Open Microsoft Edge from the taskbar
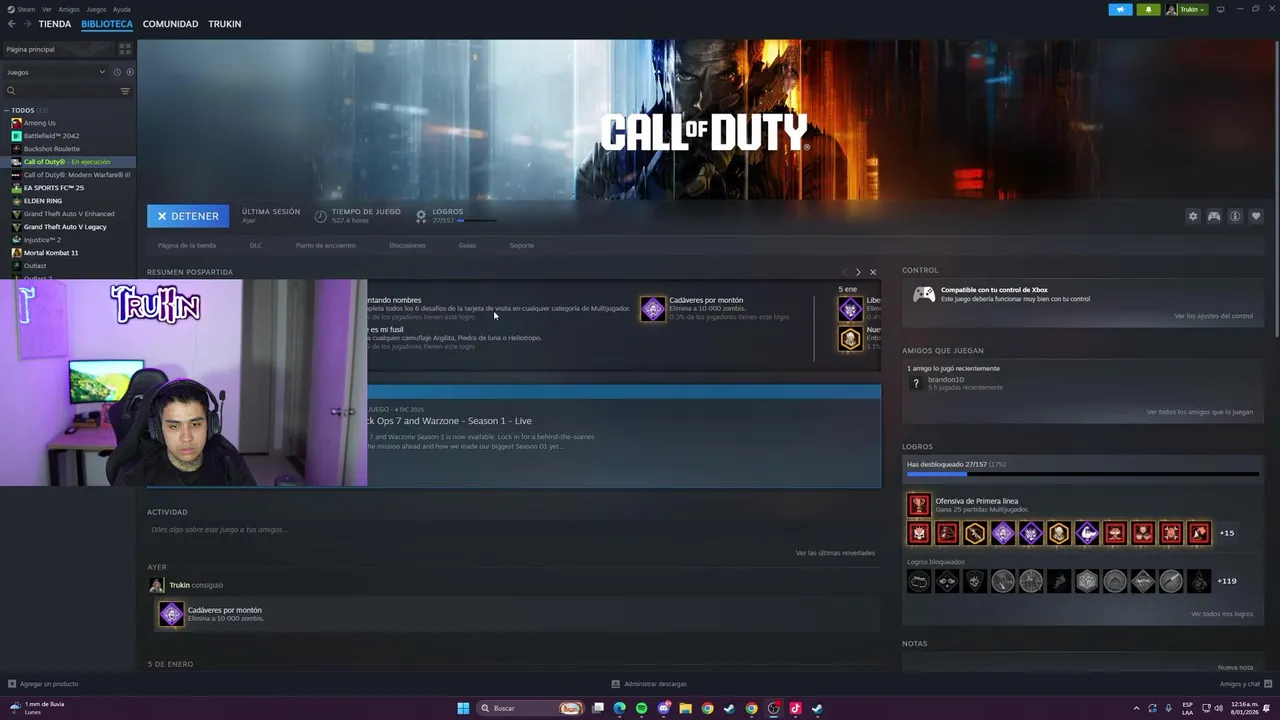 619,708
